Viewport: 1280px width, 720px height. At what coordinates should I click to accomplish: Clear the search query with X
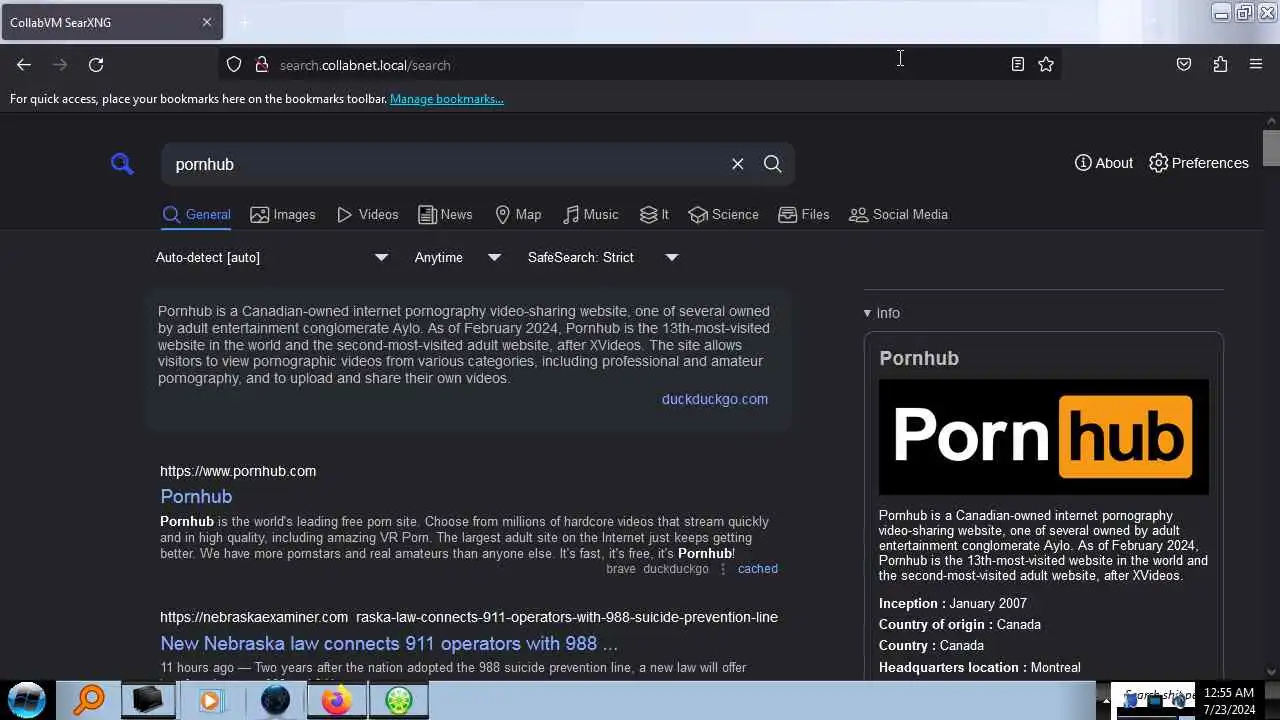pos(738,164)
